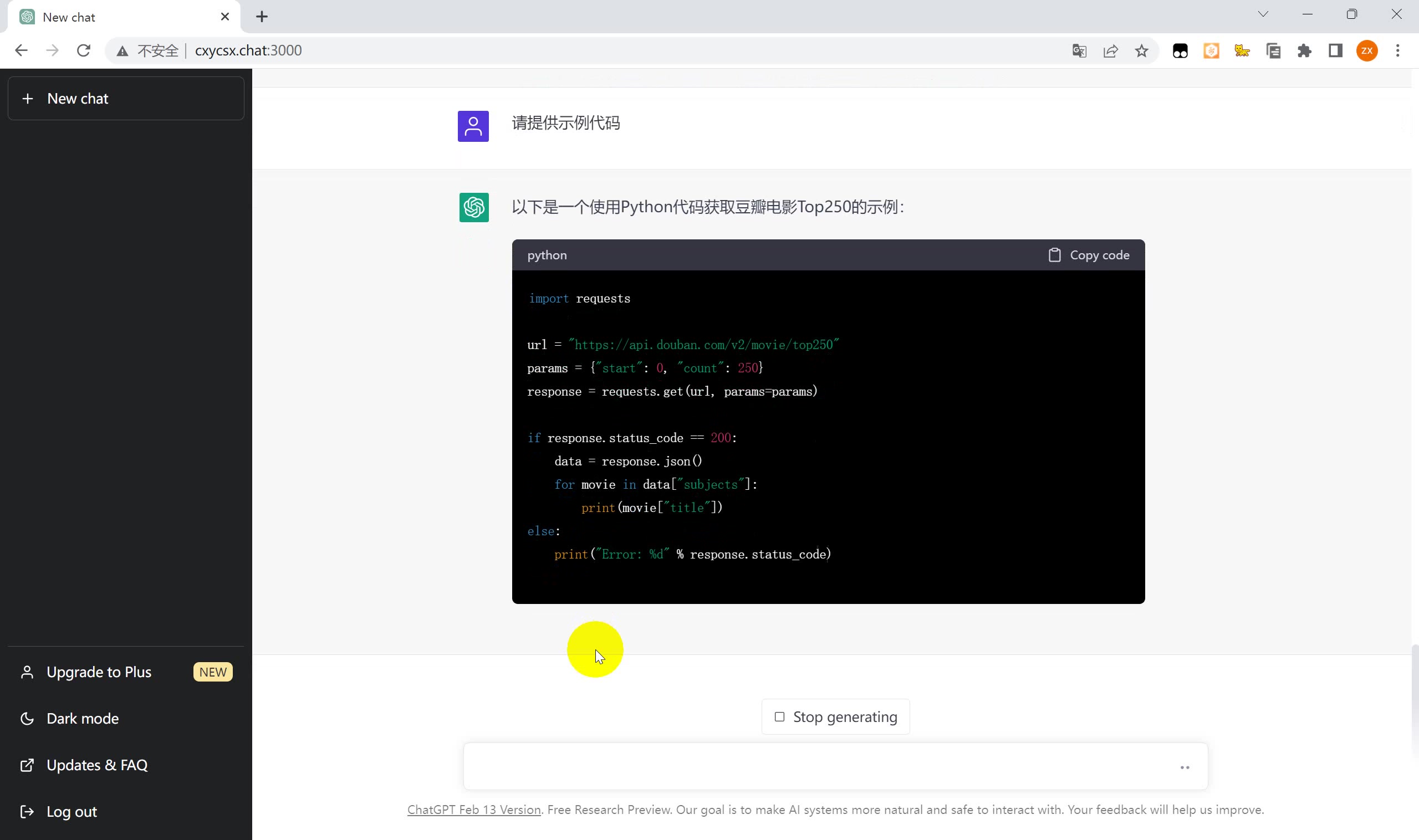The height and width of the screenshot is (840, 1419).
Task: Bookmark this page with the star icon
Action: pos(1141,51)
